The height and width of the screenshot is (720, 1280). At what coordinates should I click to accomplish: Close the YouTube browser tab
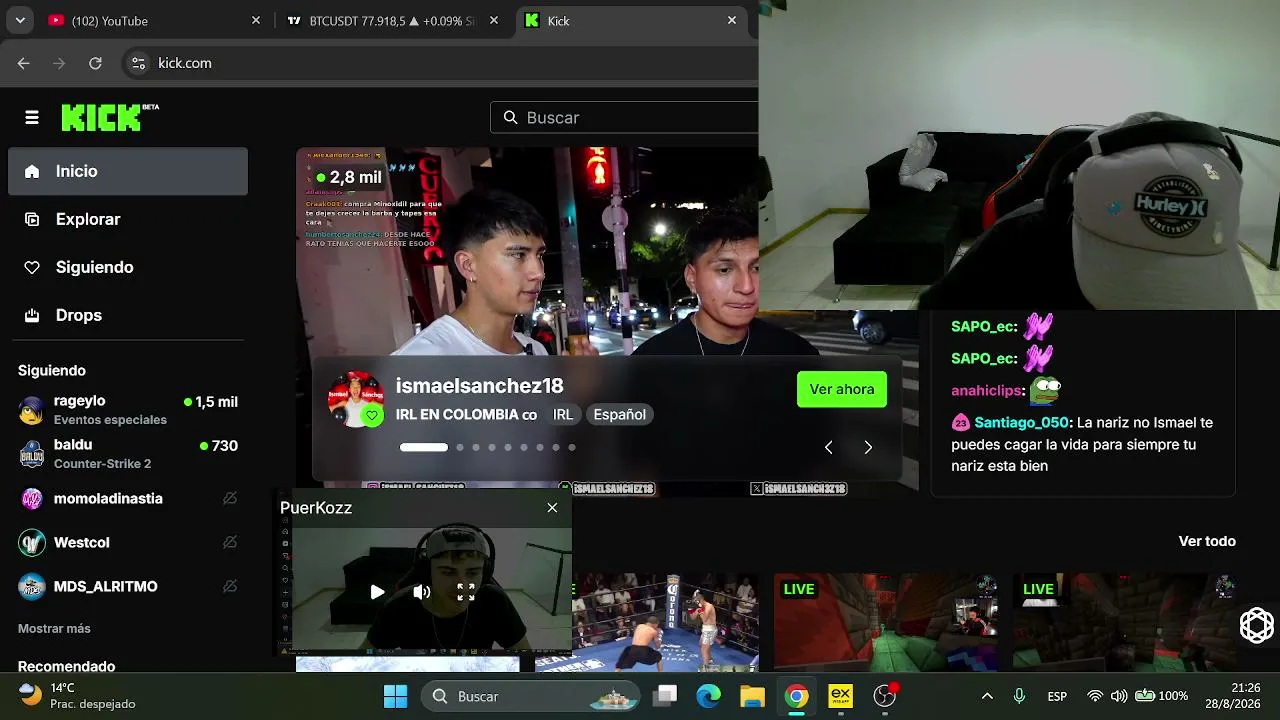(x=256, y=20)
